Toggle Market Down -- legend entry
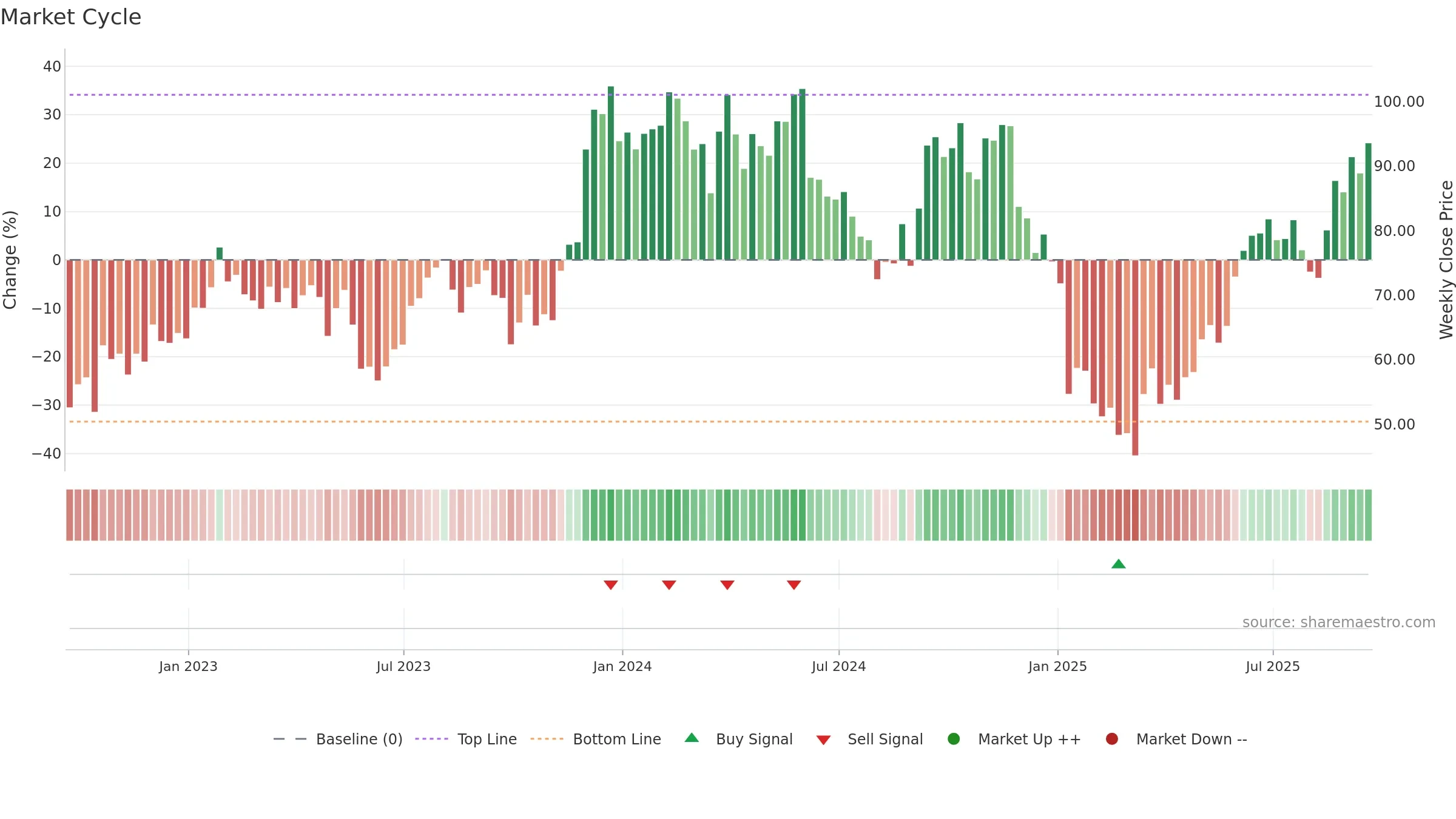The image size is (1456, 819). coord(1176,740)
